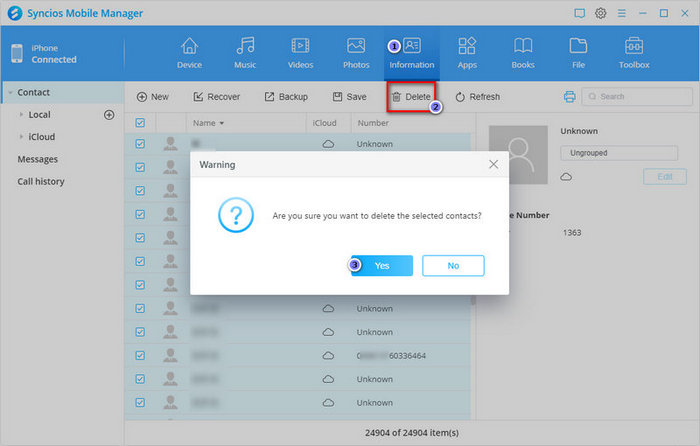Toggle the select-all checkbox in header

point(140,123)
